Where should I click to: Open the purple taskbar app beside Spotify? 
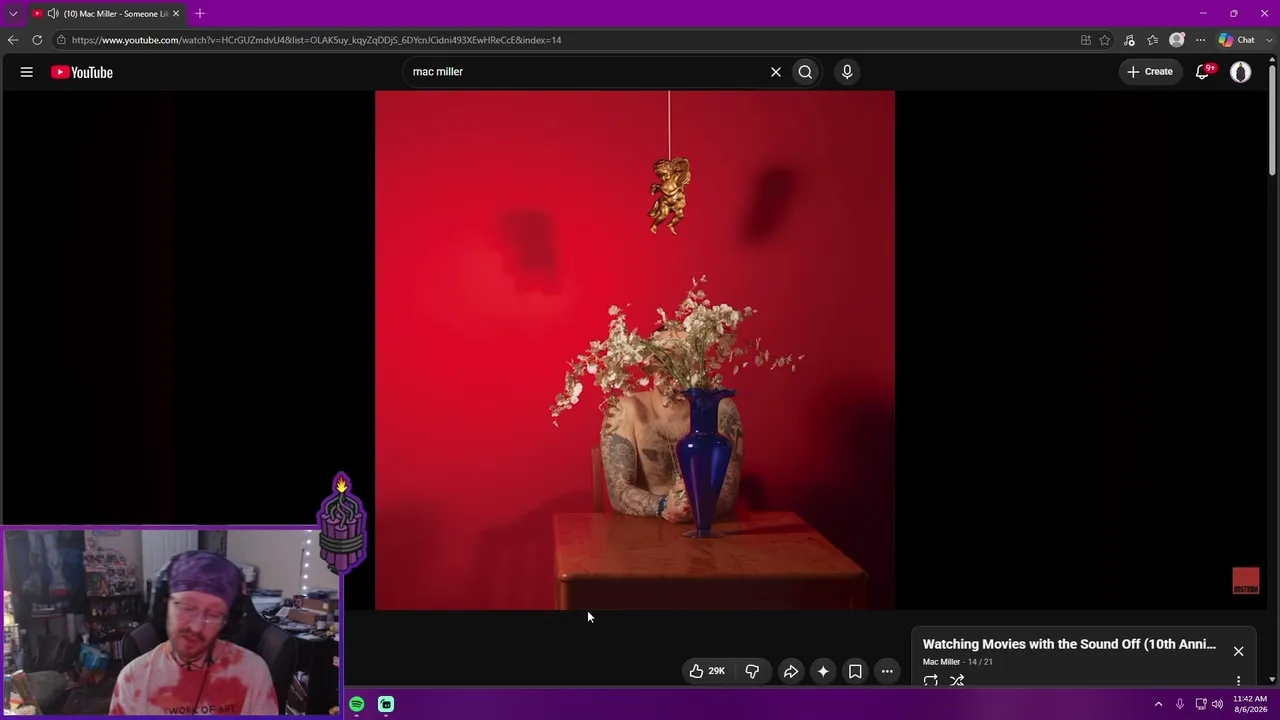click(386, 704)
